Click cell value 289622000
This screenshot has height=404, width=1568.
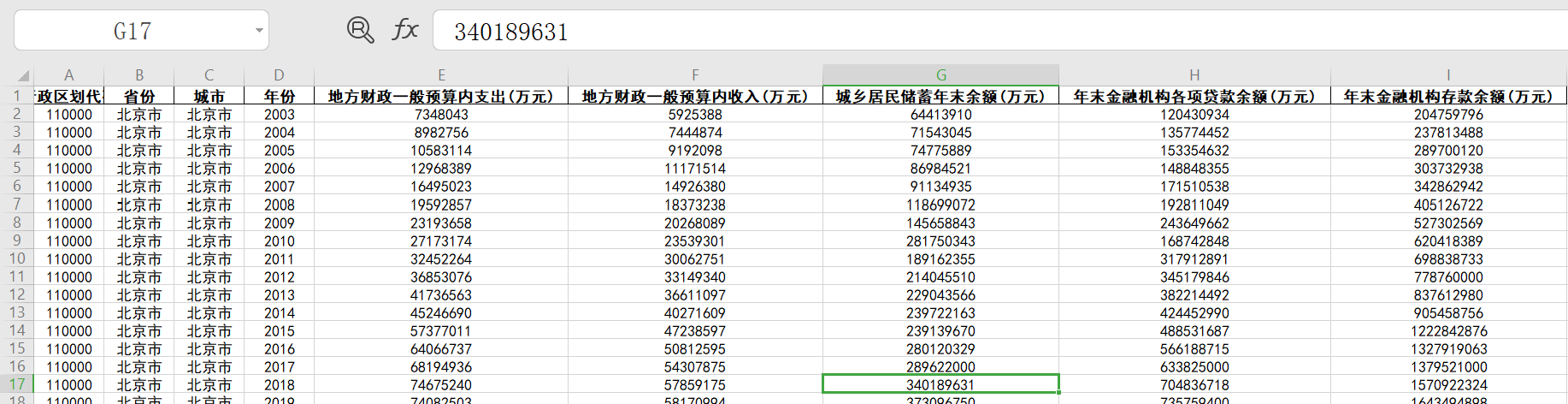click(940, 367)
